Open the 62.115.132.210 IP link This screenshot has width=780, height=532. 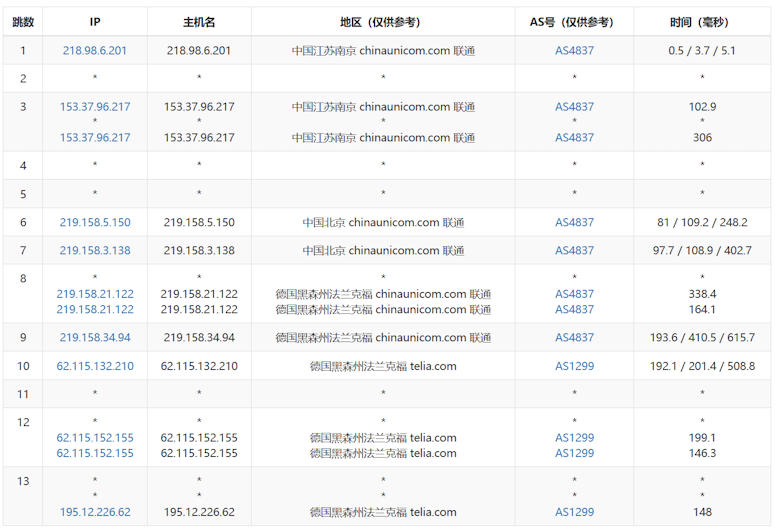(95, 366)
